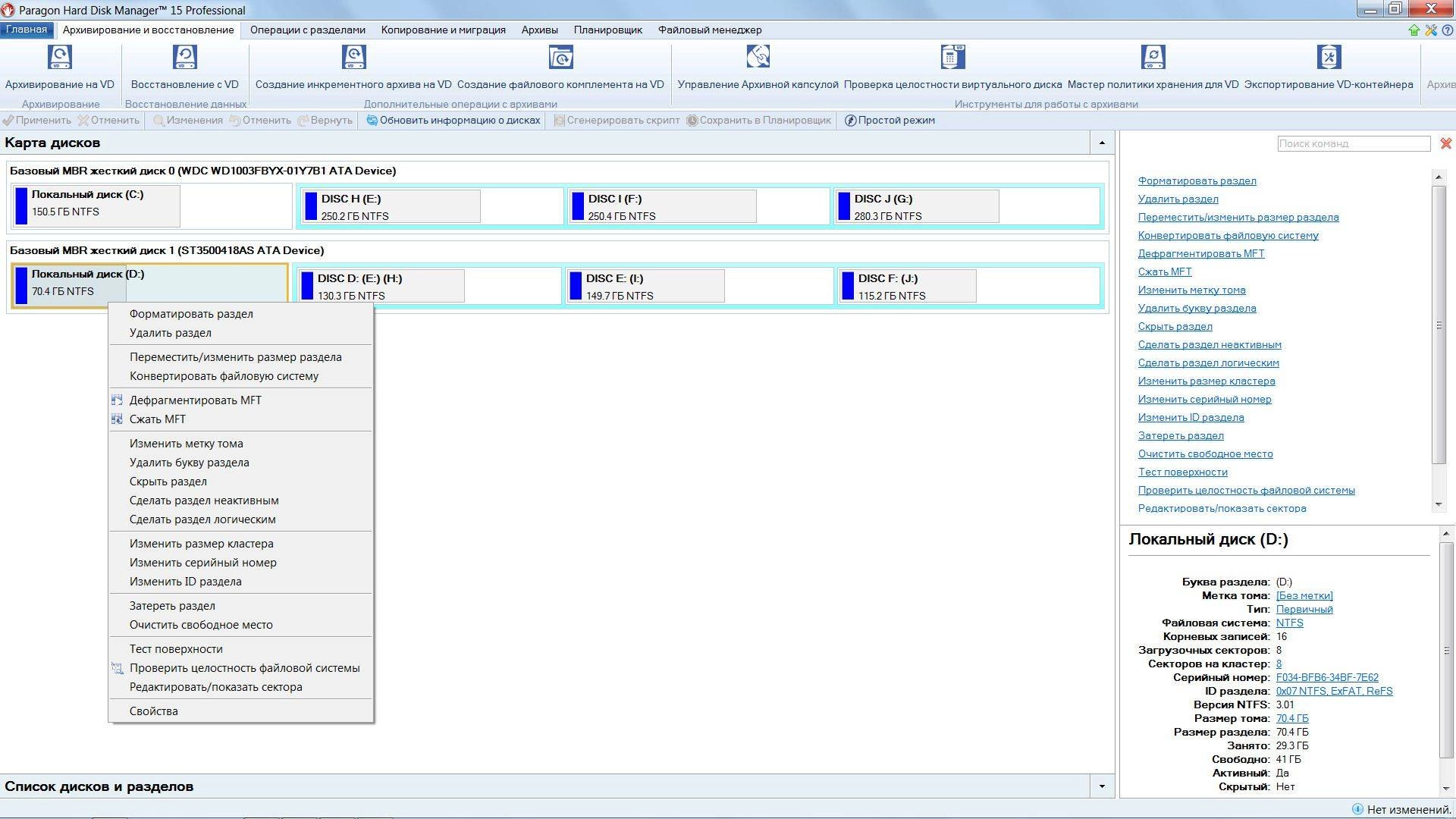Open the Планировщик tab
Viewport: 1456px width, 819px height.
[x=608, y=30]
